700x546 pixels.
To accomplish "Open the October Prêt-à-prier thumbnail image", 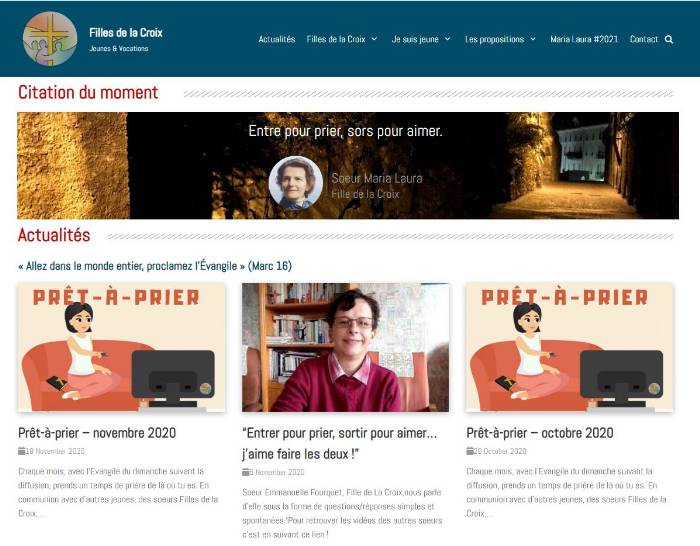I will [x=570, y=347].
